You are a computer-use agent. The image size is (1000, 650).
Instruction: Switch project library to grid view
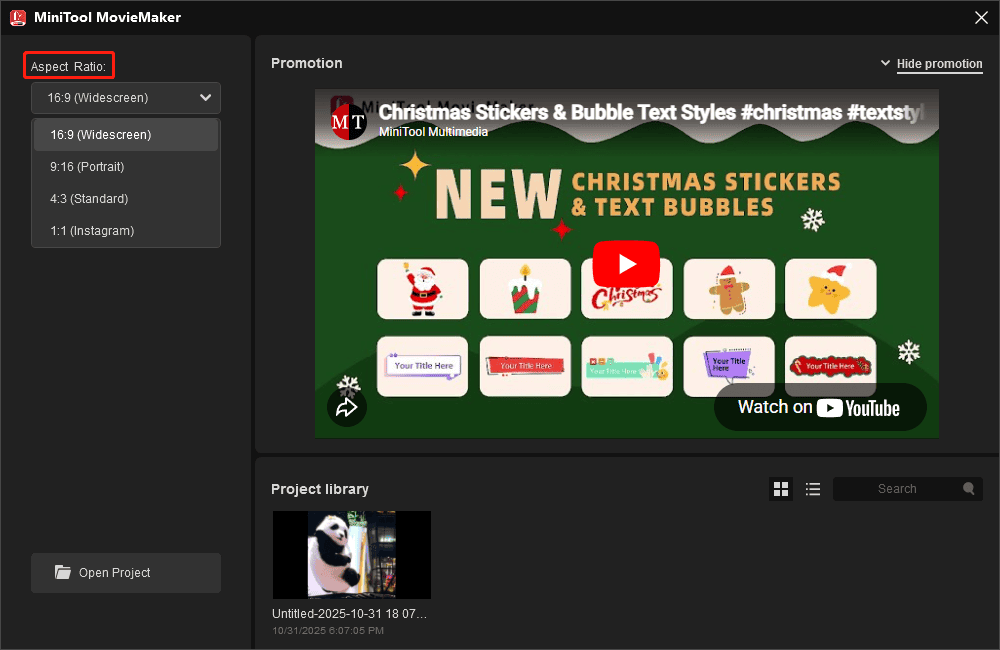click(781, 489)
